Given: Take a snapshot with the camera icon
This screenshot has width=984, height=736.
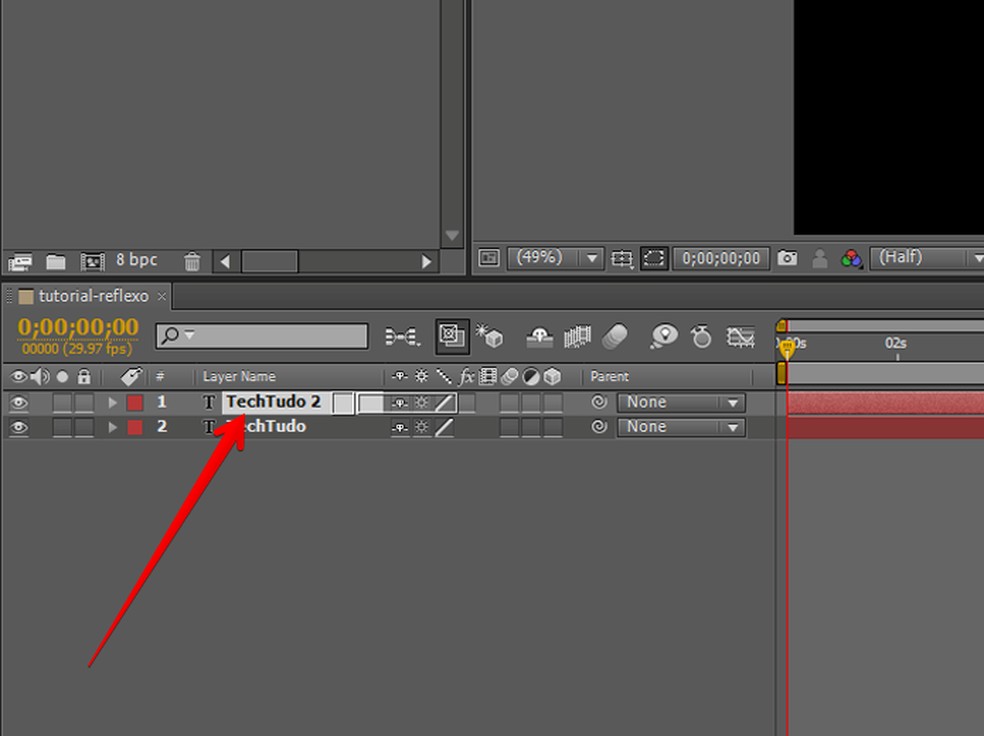Looking at the screenshot, I should pos(787,258).
